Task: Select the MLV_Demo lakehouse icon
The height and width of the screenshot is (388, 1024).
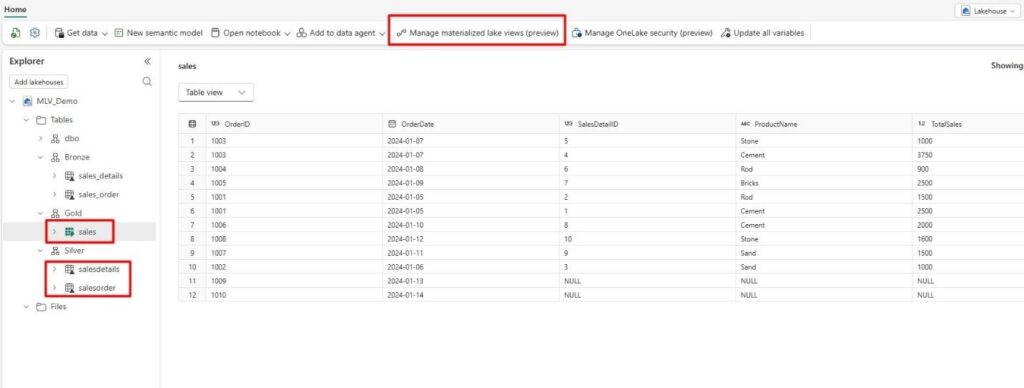Action: (x=27, y=101)
